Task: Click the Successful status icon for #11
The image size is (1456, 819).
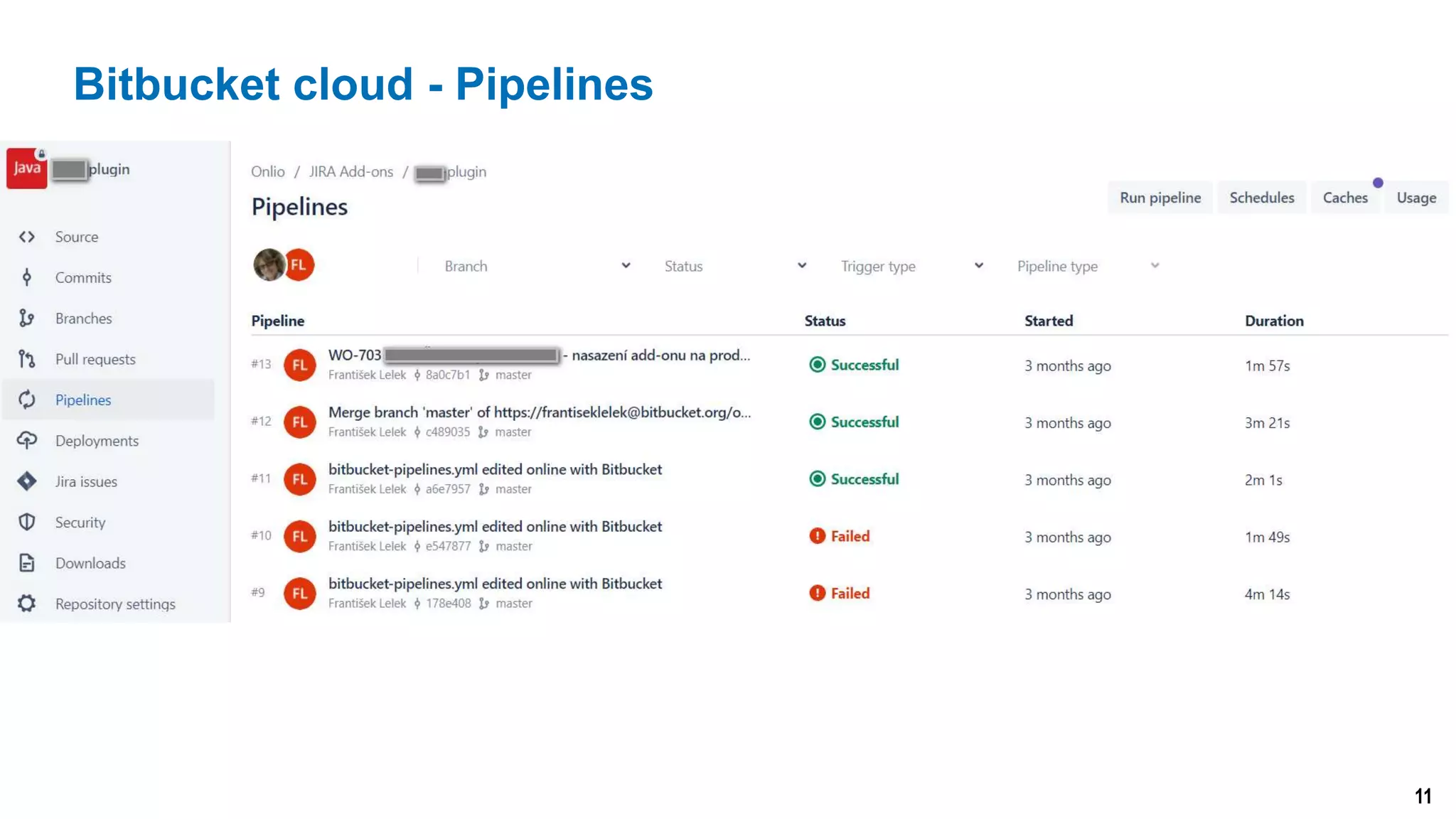Action: click(x=818, y=479)
